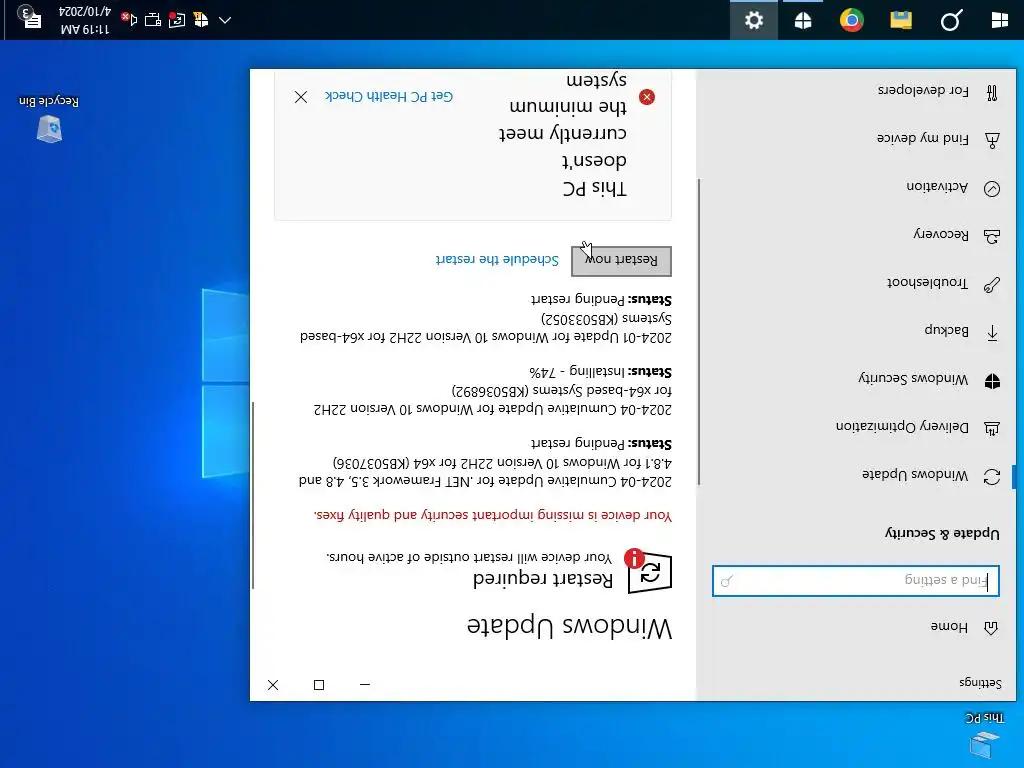Click Restart required update status icon
The image size is (1024, 768).
point(647,571)
